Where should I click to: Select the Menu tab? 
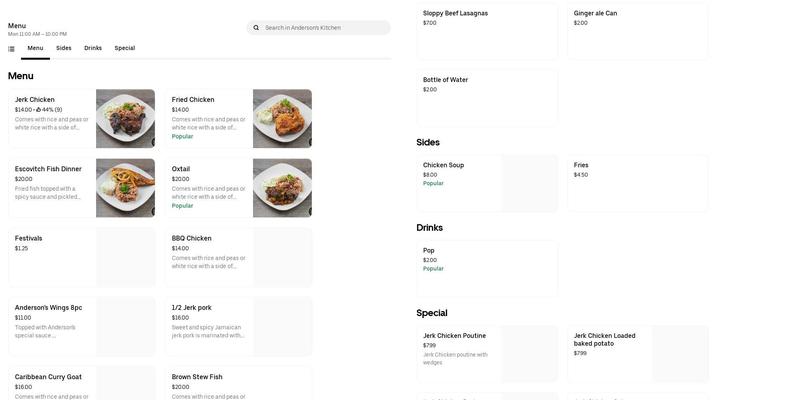(x=35, y=48)
